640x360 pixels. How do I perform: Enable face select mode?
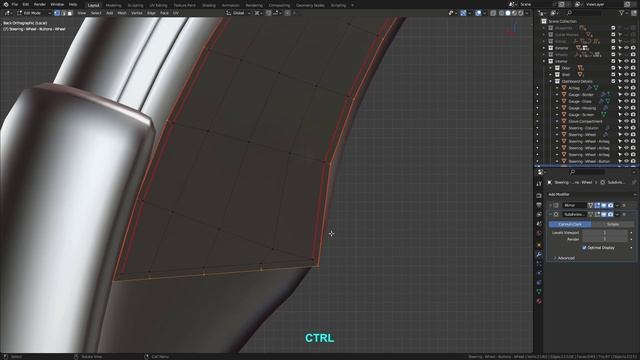pos(70,13)
